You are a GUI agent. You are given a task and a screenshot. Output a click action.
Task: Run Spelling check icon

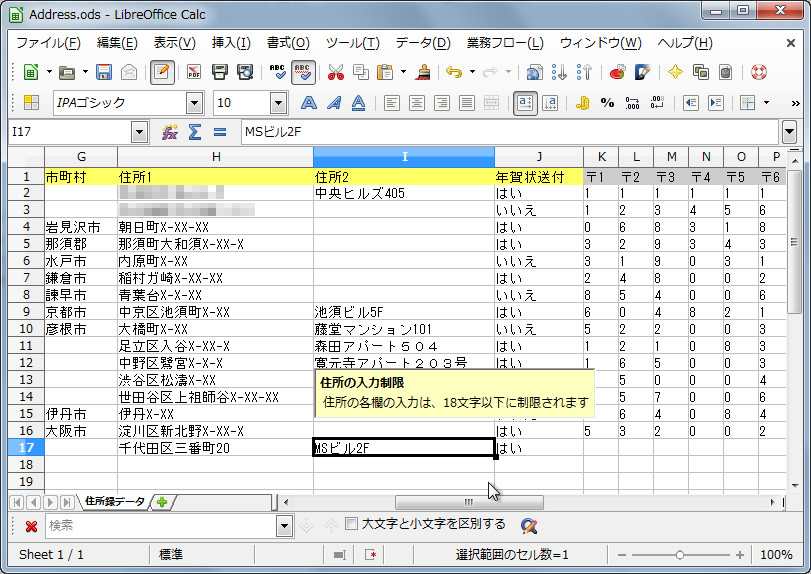[x=278, y=72]
